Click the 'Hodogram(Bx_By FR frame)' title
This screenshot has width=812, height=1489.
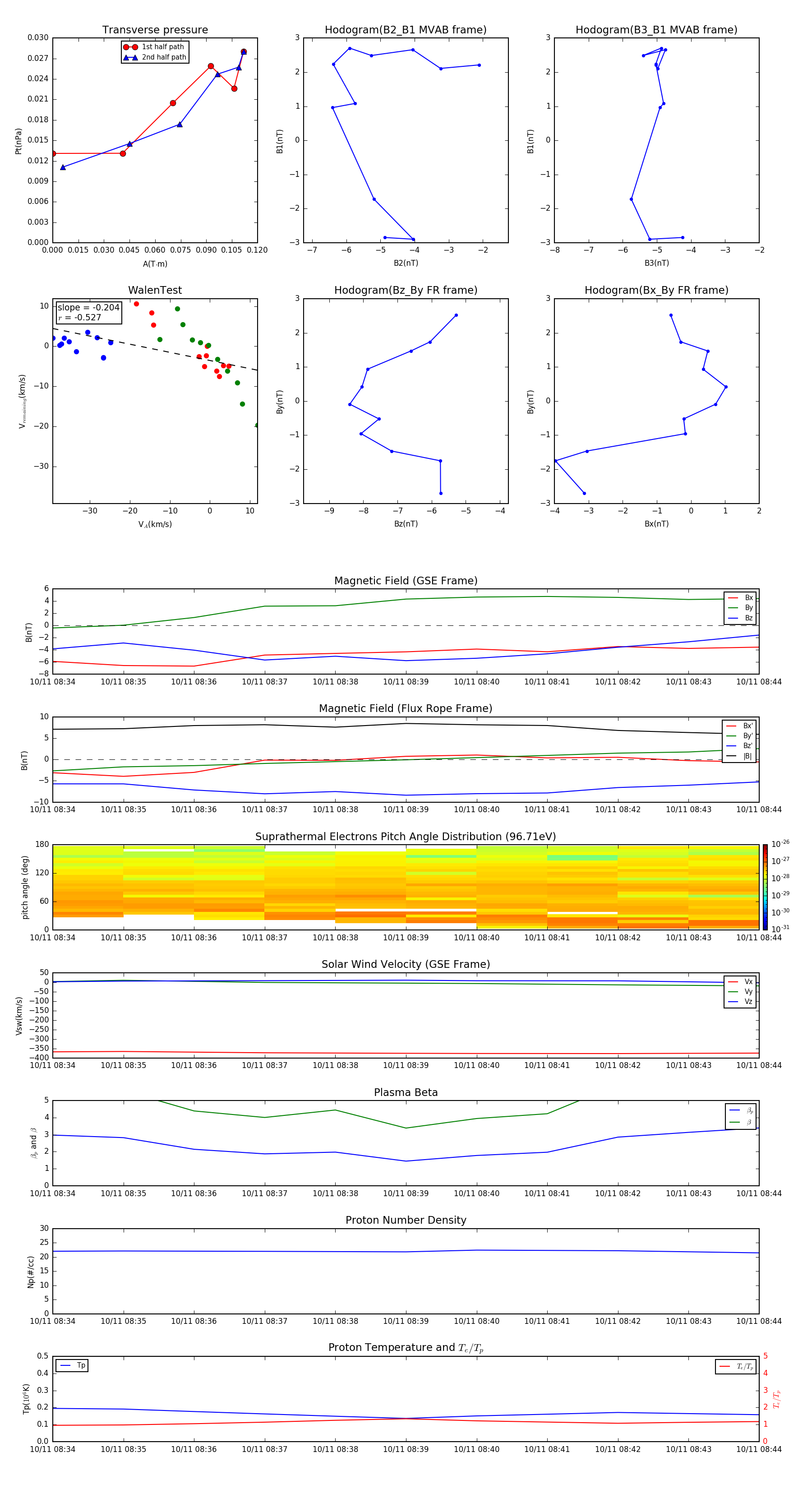coord(656,290)
